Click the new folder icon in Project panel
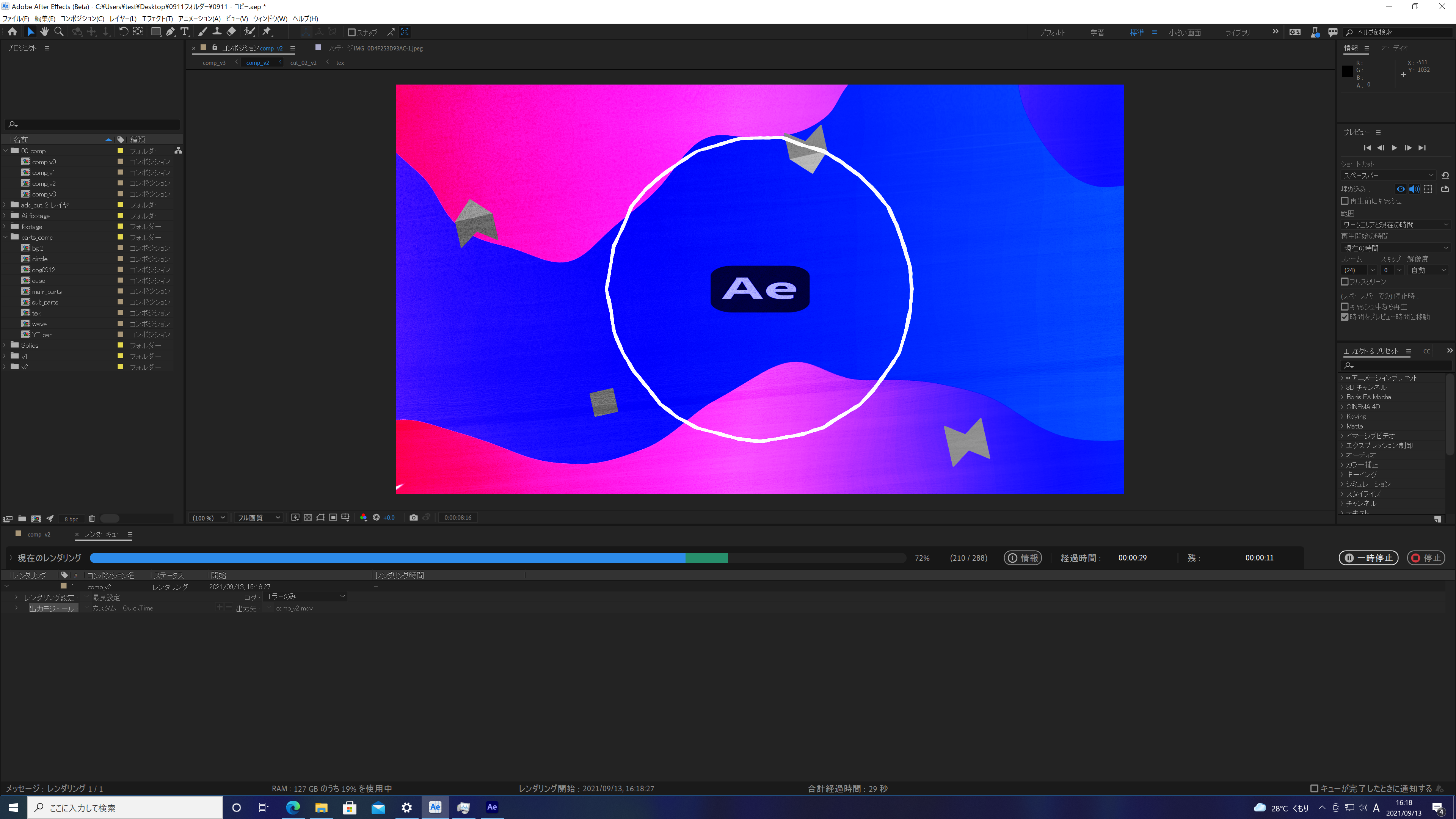 [x=22, y=518]
